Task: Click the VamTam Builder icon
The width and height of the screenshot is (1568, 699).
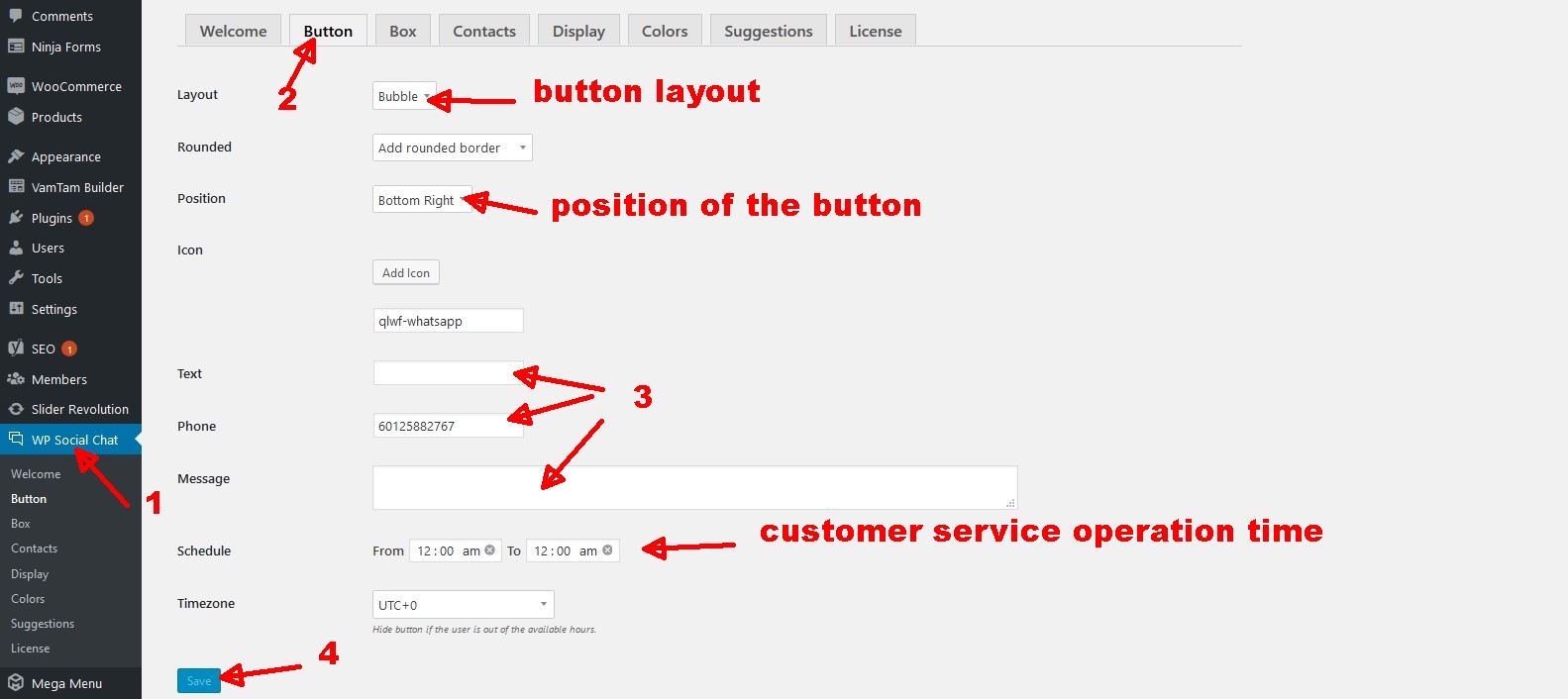Action: coord(16,187)
